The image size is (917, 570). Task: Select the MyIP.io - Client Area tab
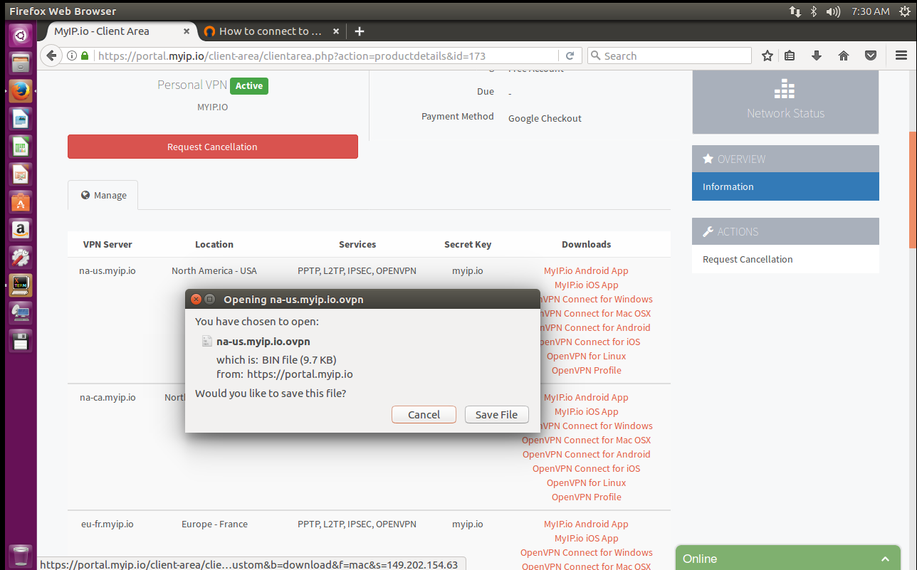click(117, 31)
